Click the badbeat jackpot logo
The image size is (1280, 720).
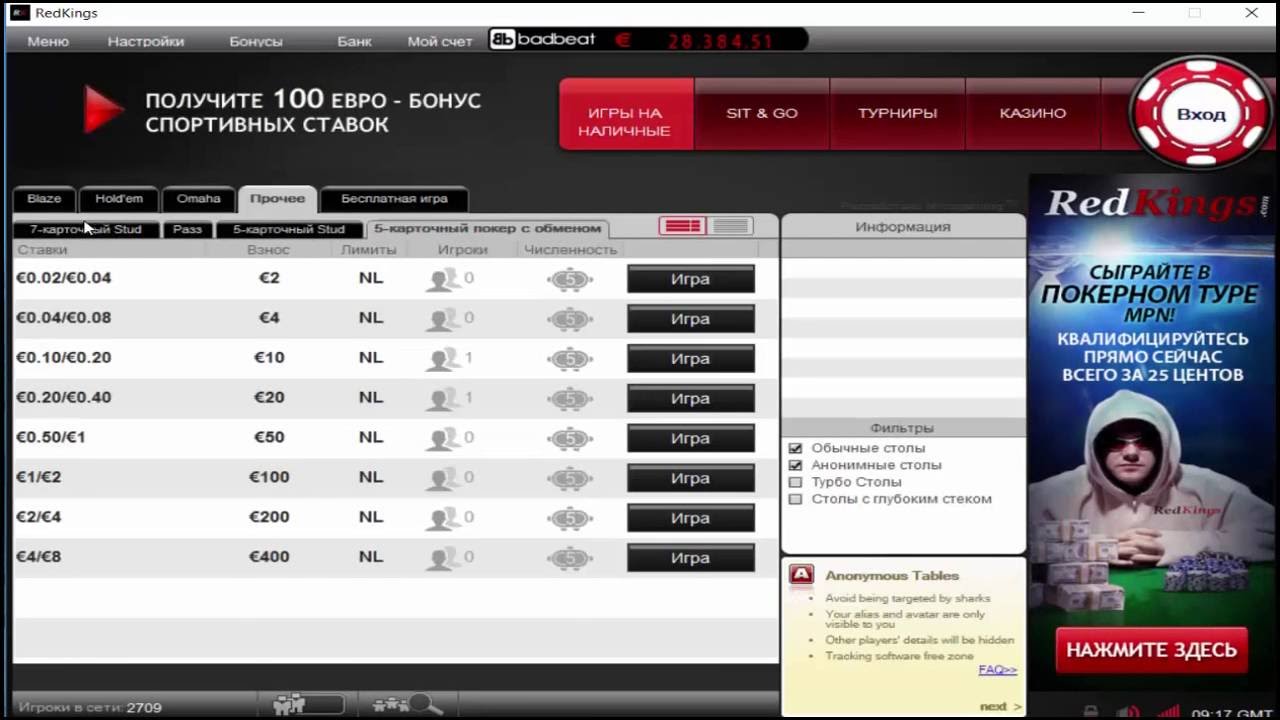point(543,40)
